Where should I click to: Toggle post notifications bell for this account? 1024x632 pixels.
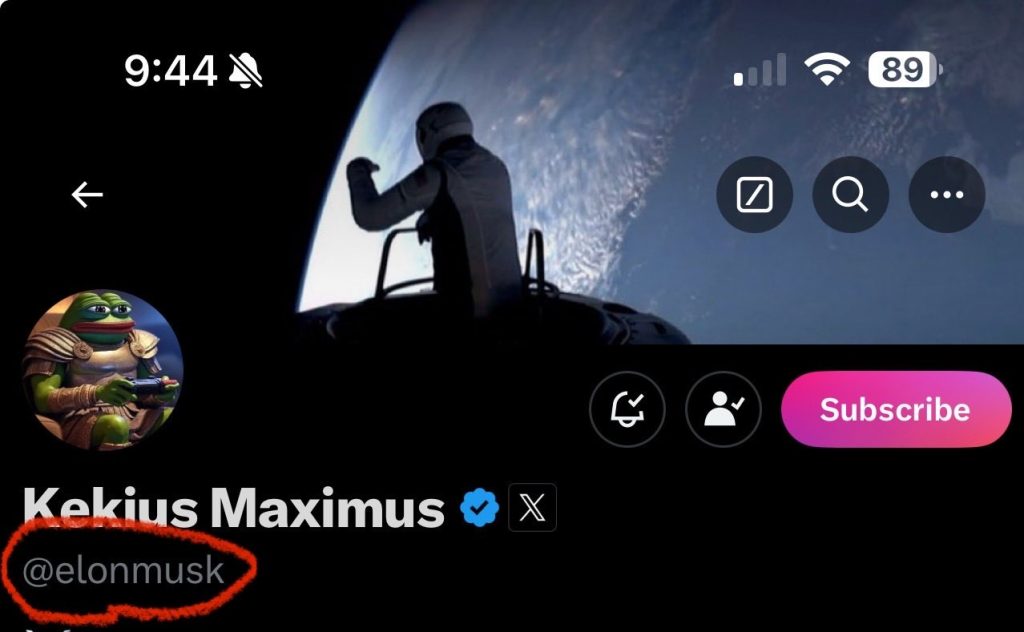pos(627,409)
